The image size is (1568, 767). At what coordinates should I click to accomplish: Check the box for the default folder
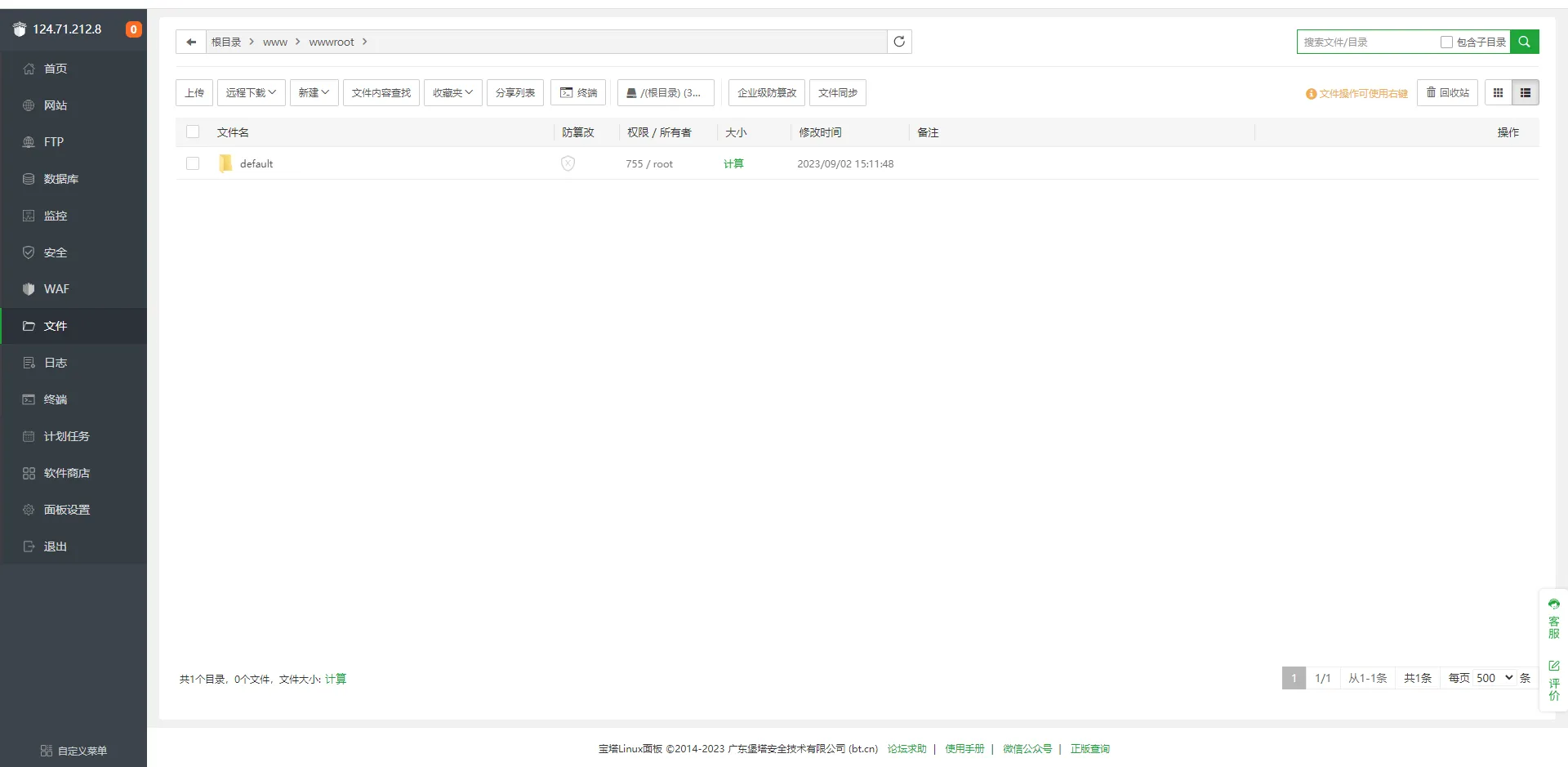point(193,163)
